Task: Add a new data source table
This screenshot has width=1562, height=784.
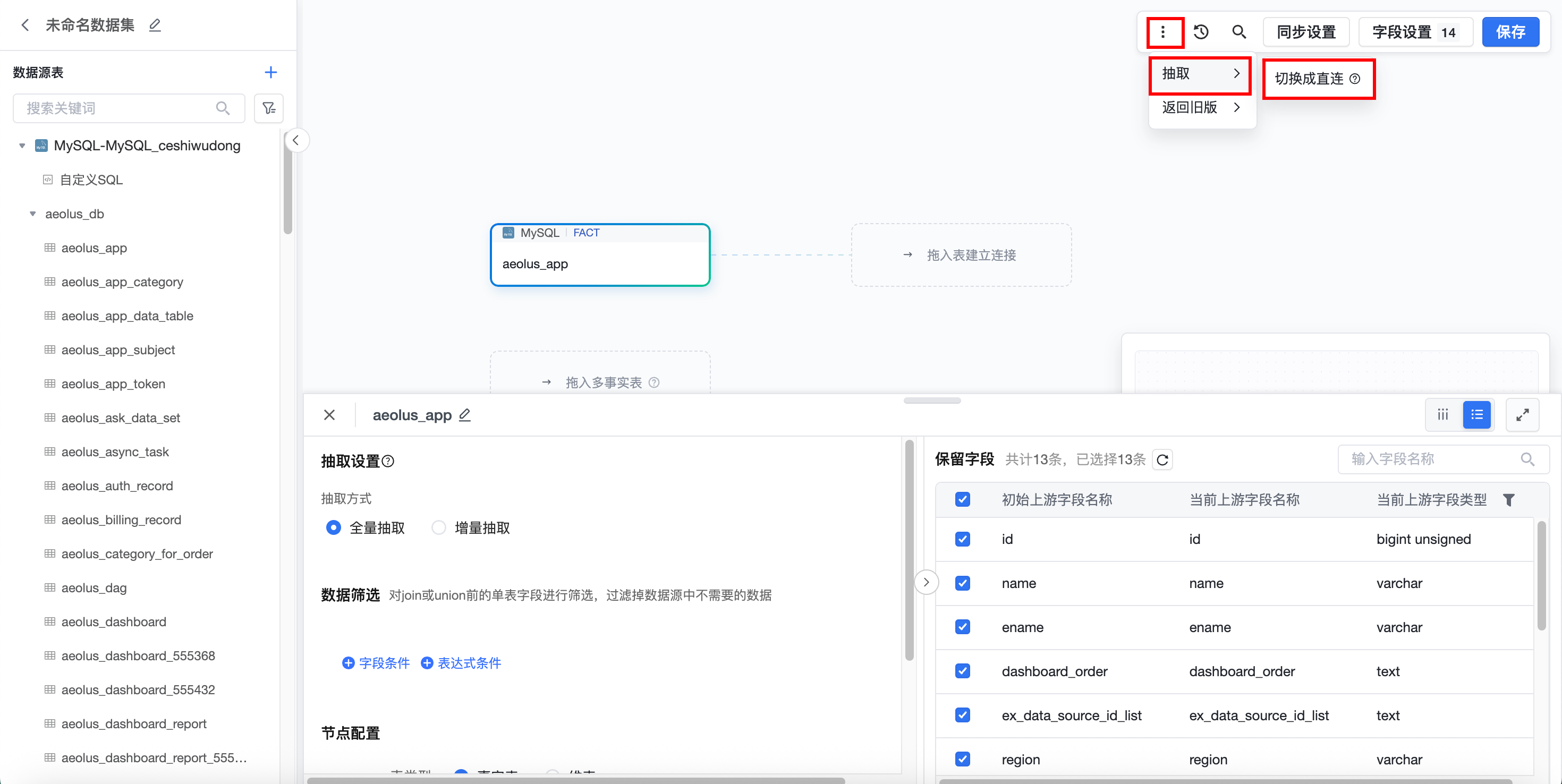Action: 270,73
